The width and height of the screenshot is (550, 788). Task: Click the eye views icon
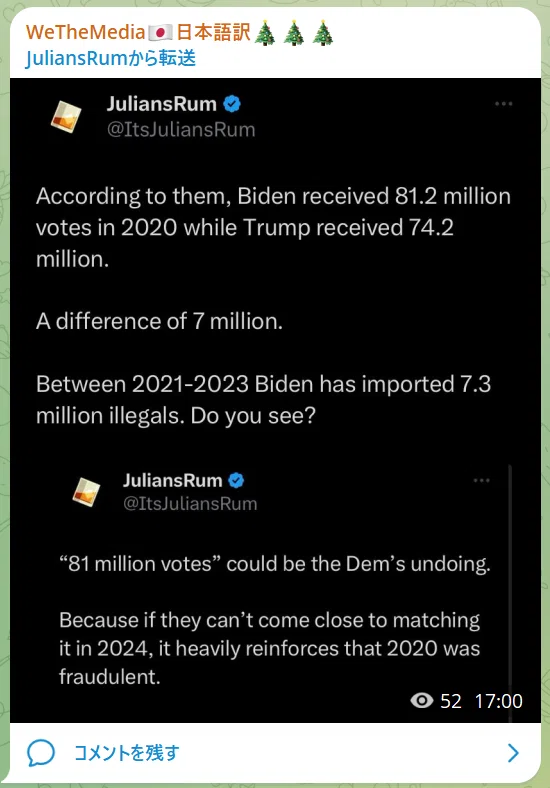(x=421, y=701)
